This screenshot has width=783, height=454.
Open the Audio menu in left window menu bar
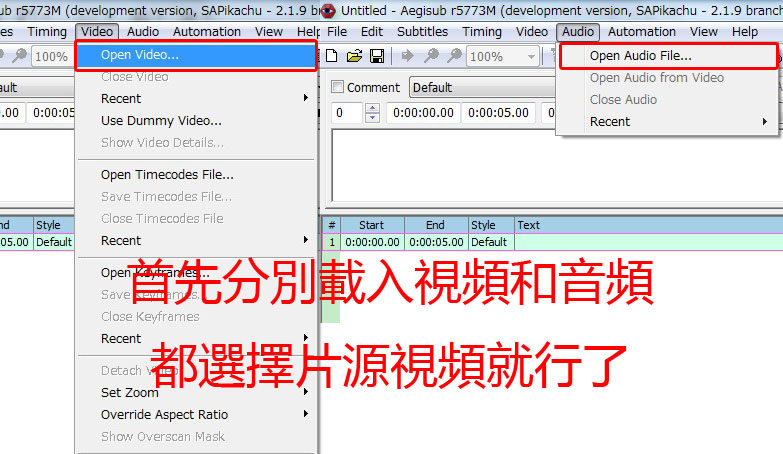click(x=143, y=31)
